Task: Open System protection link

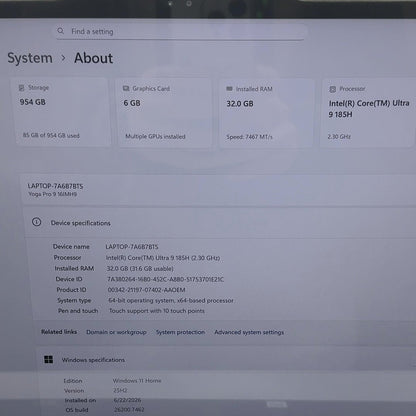Action: tap(180, 332)
